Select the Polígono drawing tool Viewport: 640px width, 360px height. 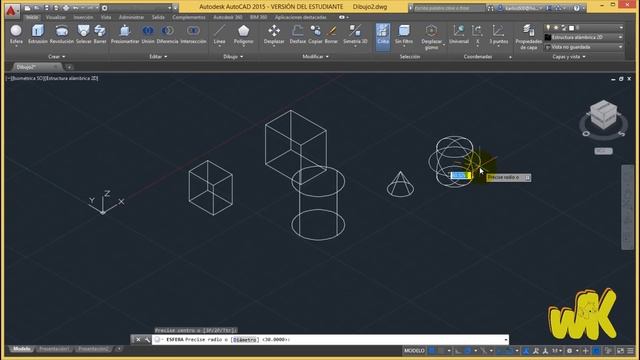click(x=243, y=34)
